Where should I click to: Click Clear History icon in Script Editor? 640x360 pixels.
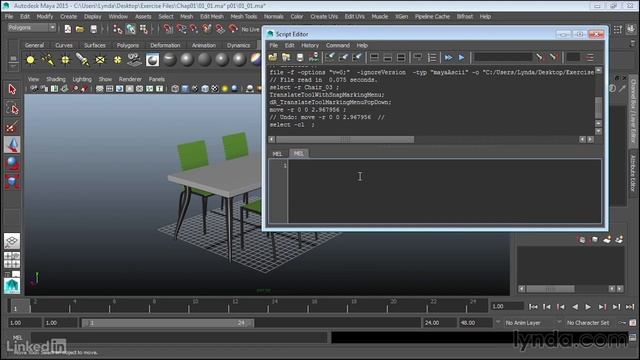(x=330, y=58)
